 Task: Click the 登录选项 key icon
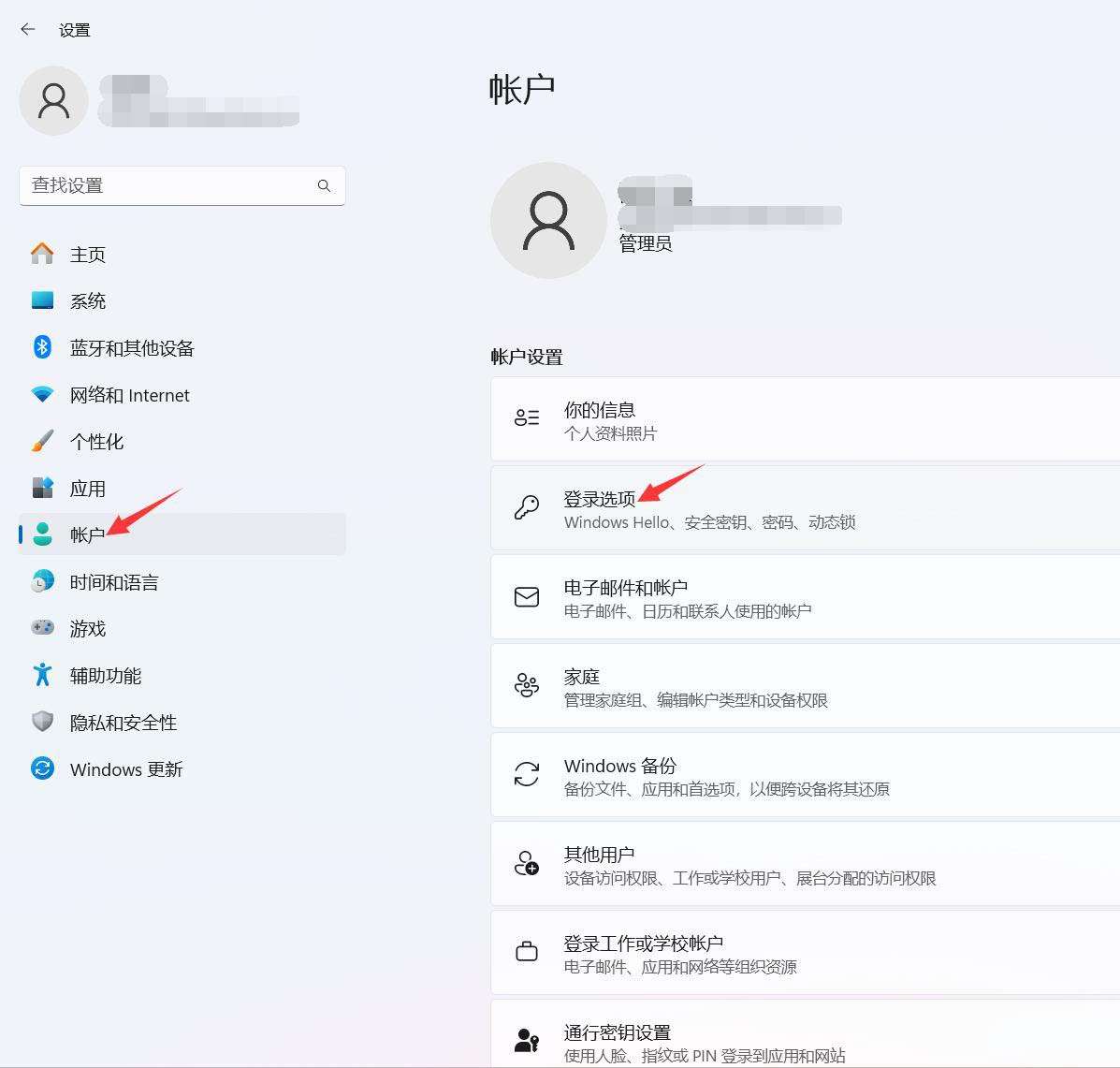coord(527,507)
